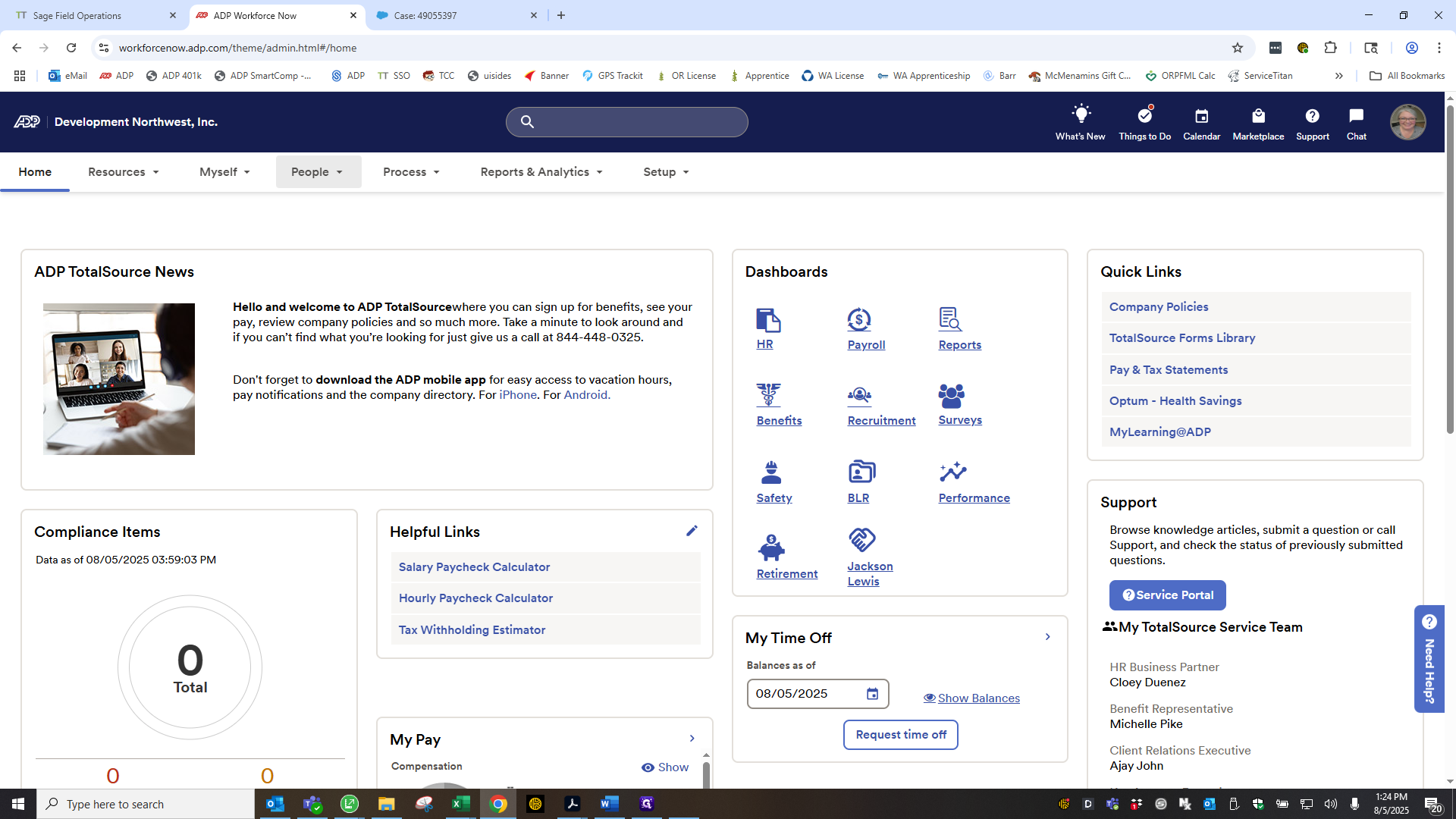Click the ADP logo
Image resolution: width=1456 pixels, height=819 pixels.
[27, 122]
